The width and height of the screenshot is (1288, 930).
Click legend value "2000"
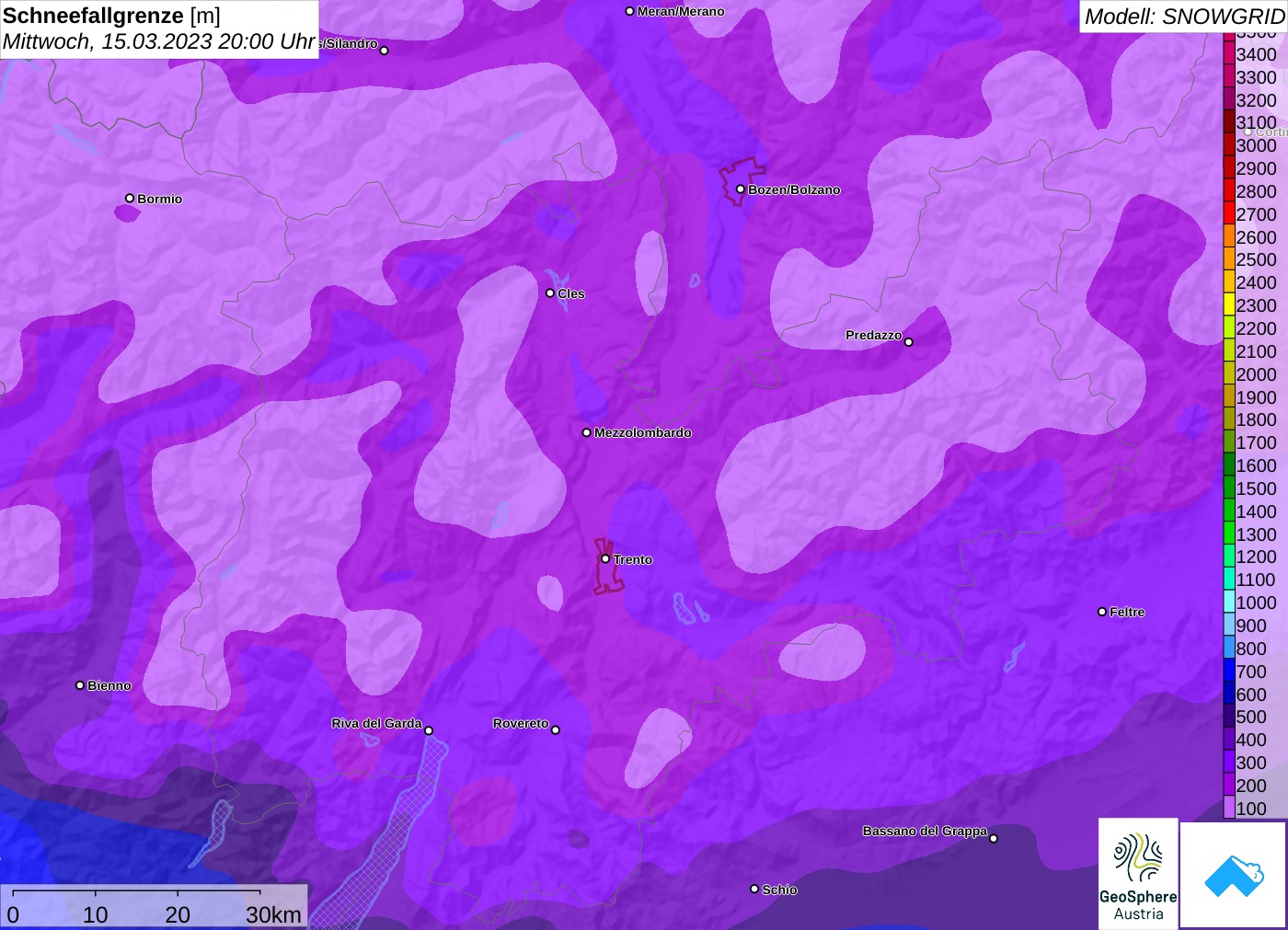(1256, 374)
